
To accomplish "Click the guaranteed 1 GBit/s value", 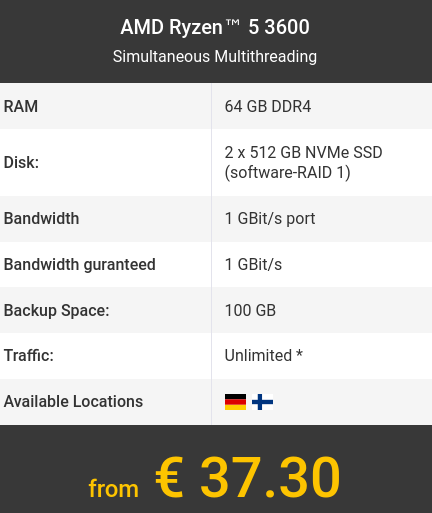I will (x=253, y=265).
